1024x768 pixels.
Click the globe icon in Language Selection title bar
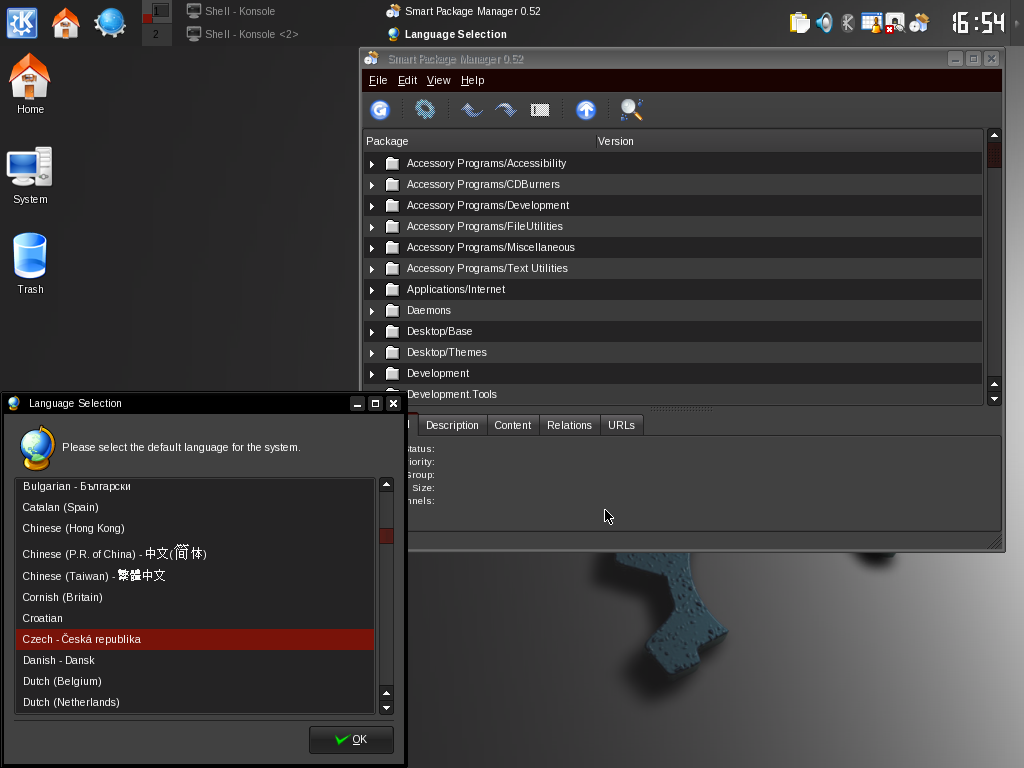coord(14,403)
